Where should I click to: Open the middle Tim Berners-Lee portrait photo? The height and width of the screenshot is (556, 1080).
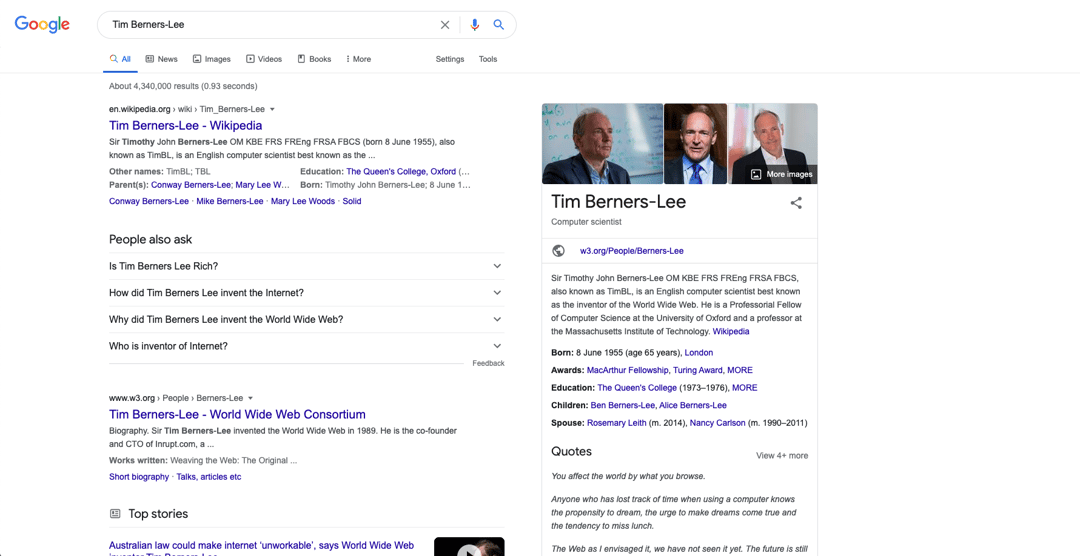tap(695, 143)
